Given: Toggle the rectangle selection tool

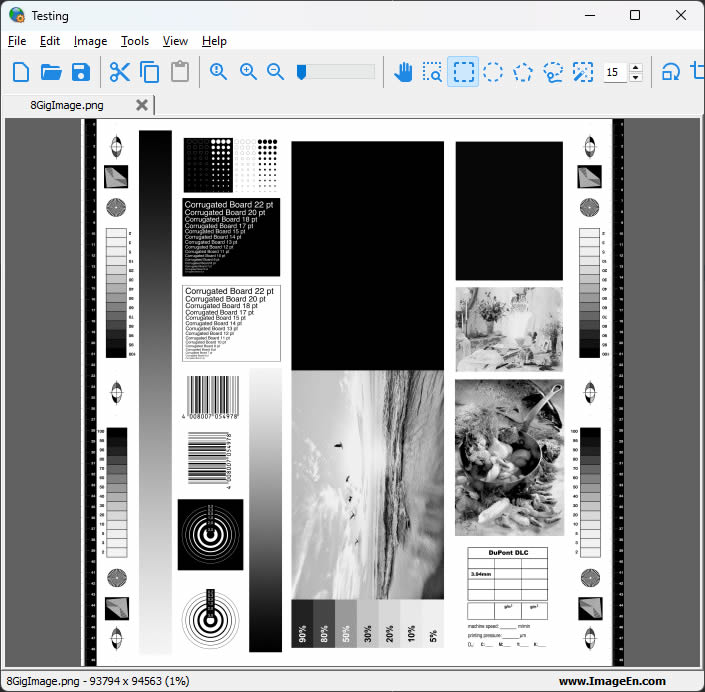Looking at the screenshot, I should [462, 72].
